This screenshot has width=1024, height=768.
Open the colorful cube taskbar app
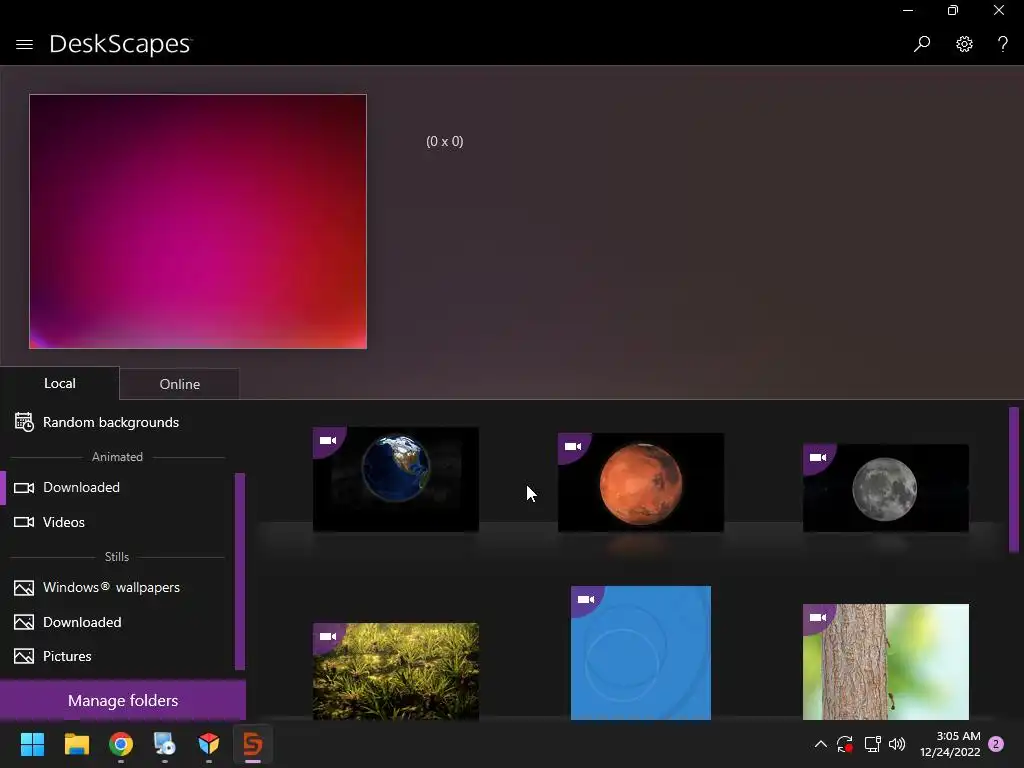point(209,744)
